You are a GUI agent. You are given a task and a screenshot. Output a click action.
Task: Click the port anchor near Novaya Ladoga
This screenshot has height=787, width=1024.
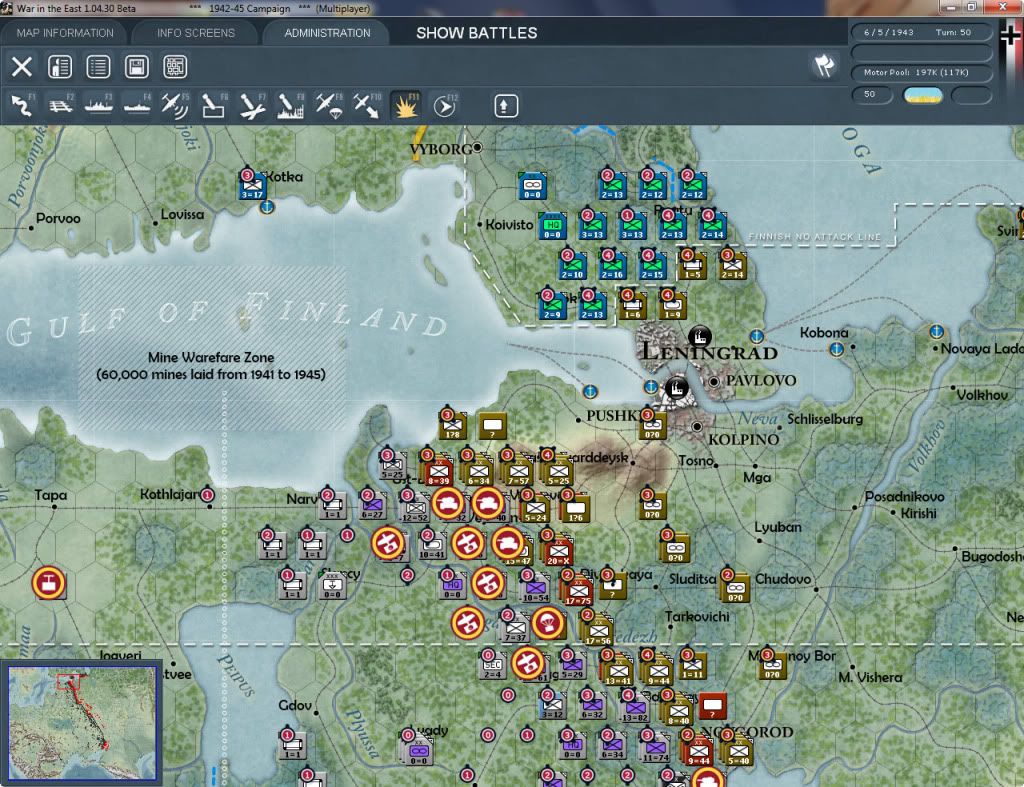coord(936,332)
